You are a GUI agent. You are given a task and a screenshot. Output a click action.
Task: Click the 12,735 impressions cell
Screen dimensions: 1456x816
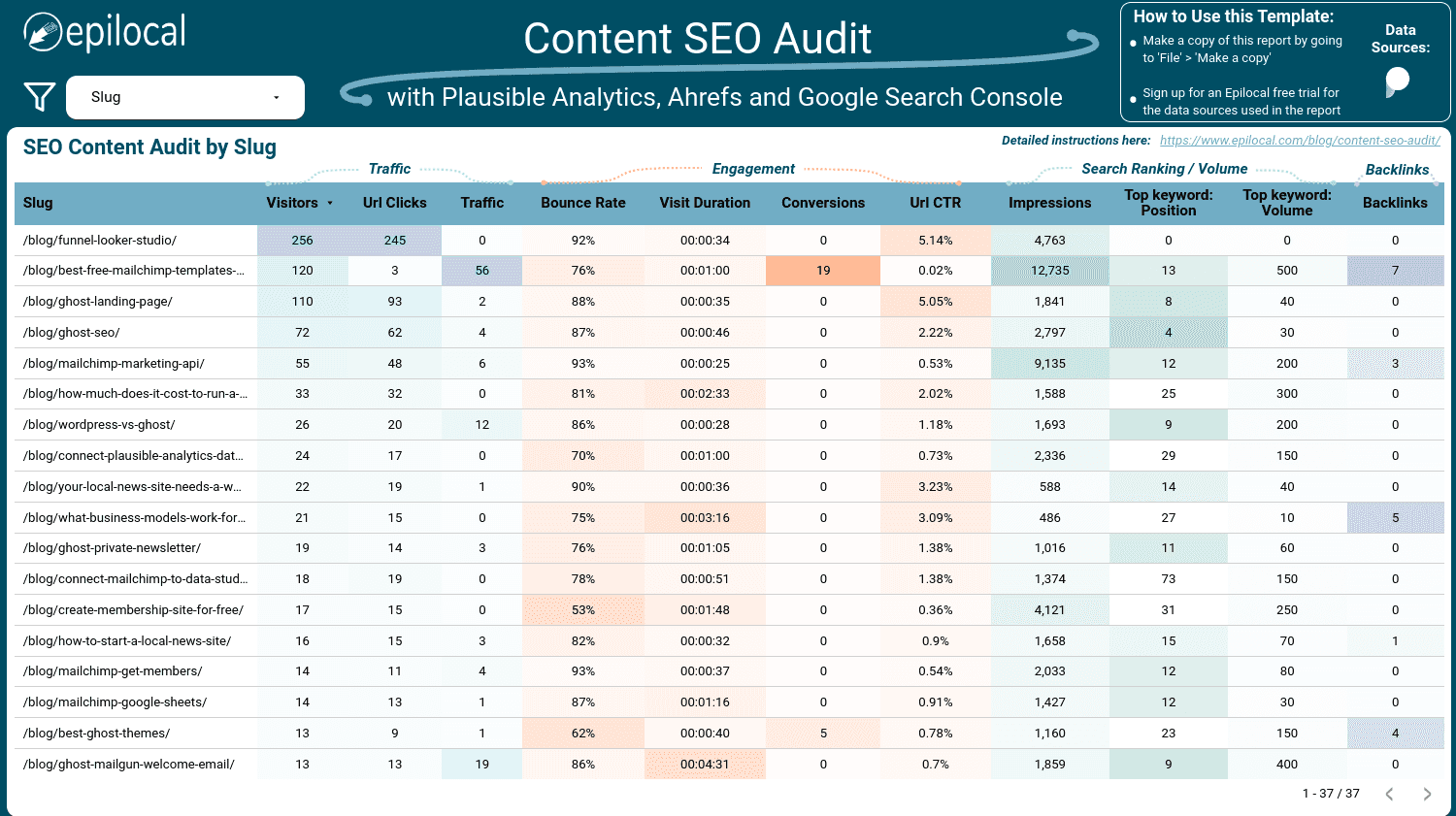pyautogui.click(x=1050, y=271)
